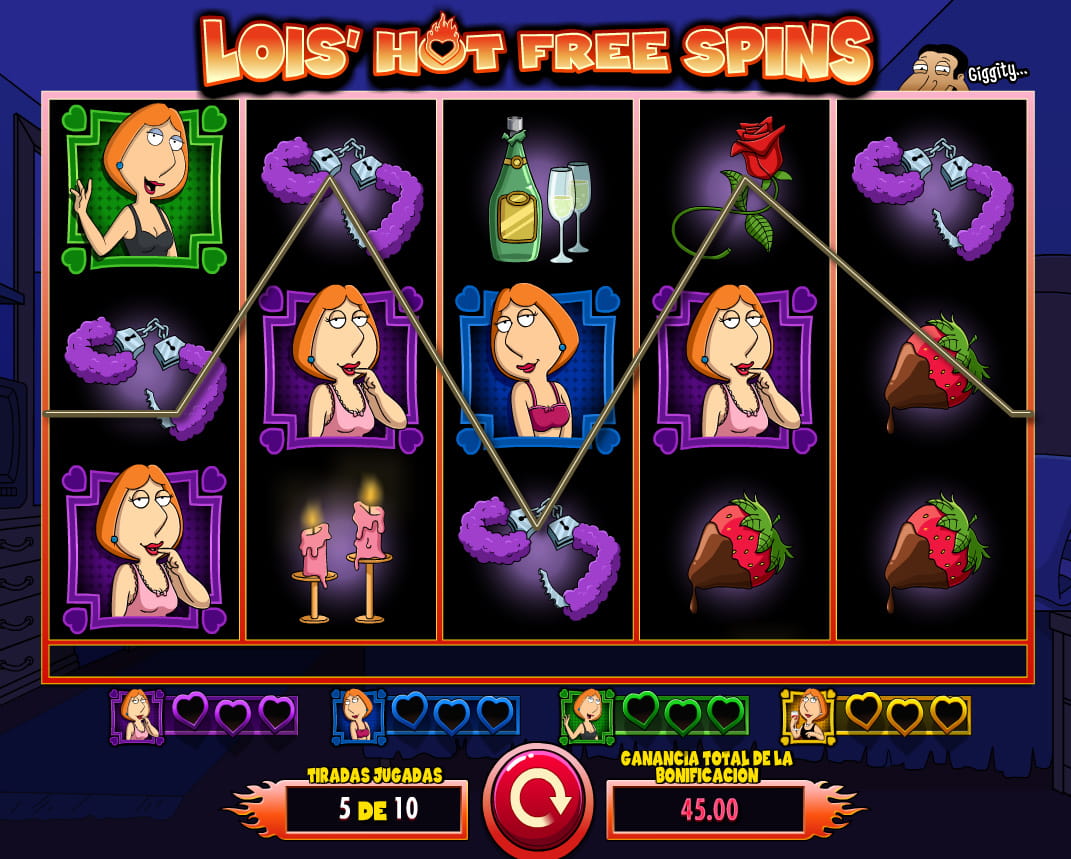Click the purple Lois heart meter icon

[x=137, y=716]
